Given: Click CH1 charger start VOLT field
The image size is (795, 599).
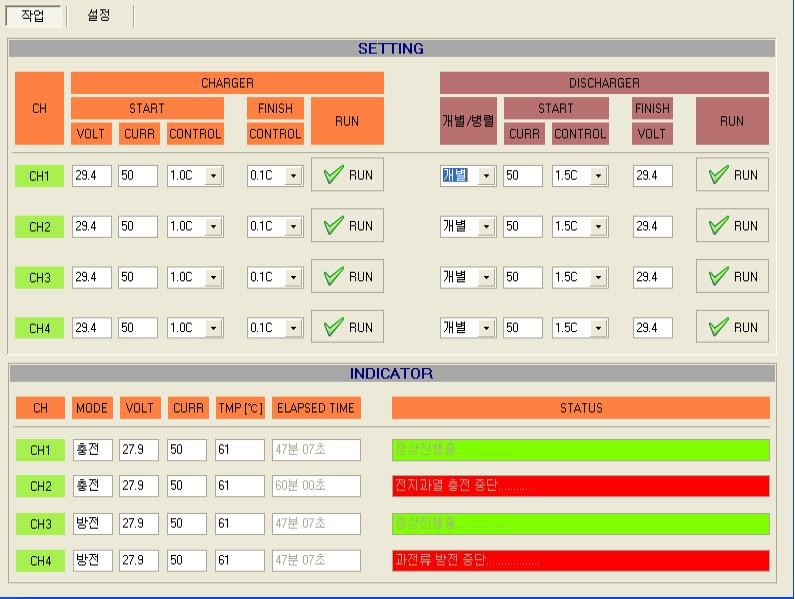Looking at the screenshot, I should point(91,176).
